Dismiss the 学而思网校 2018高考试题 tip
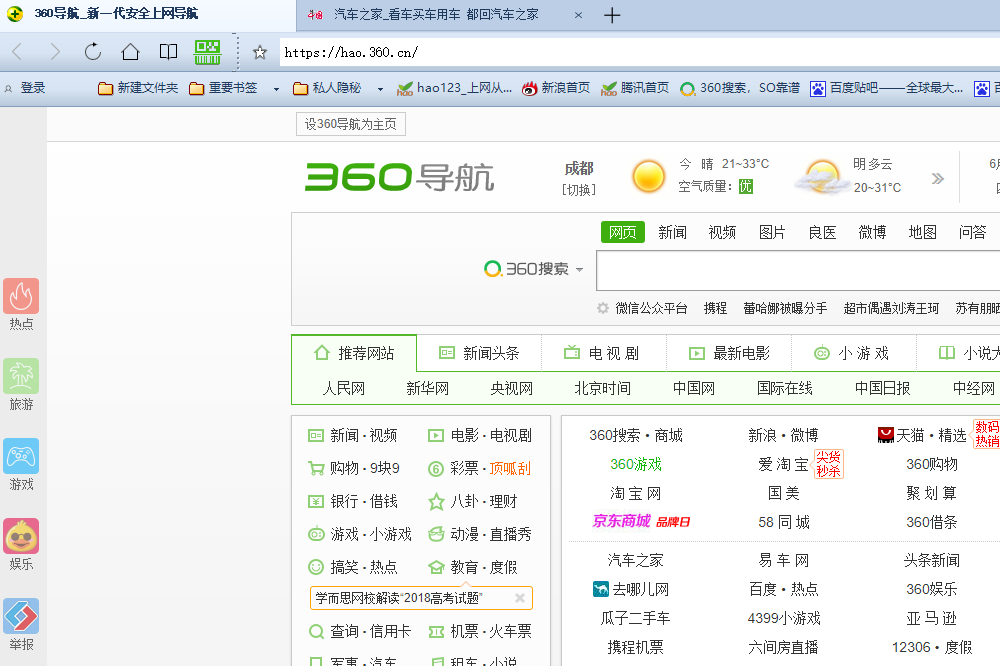The width and height of the screenshot is (1000, 666). [520, 598]
